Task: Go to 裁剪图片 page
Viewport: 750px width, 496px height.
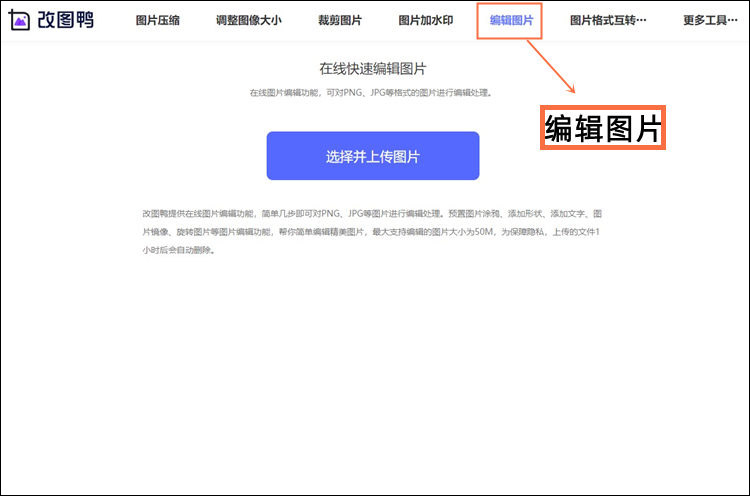Action: [x=340, y=21]
